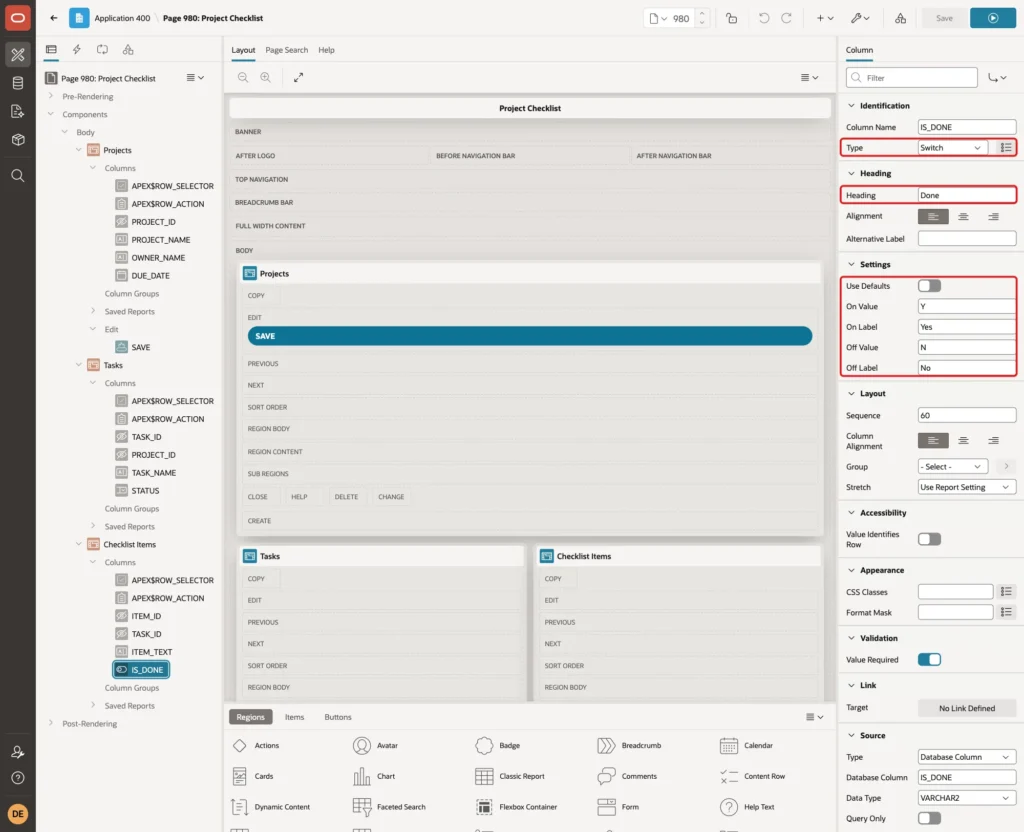Screen dimensions: 1024x832
Task: Expand the layout to full screen
Action: tap(298, 78)
